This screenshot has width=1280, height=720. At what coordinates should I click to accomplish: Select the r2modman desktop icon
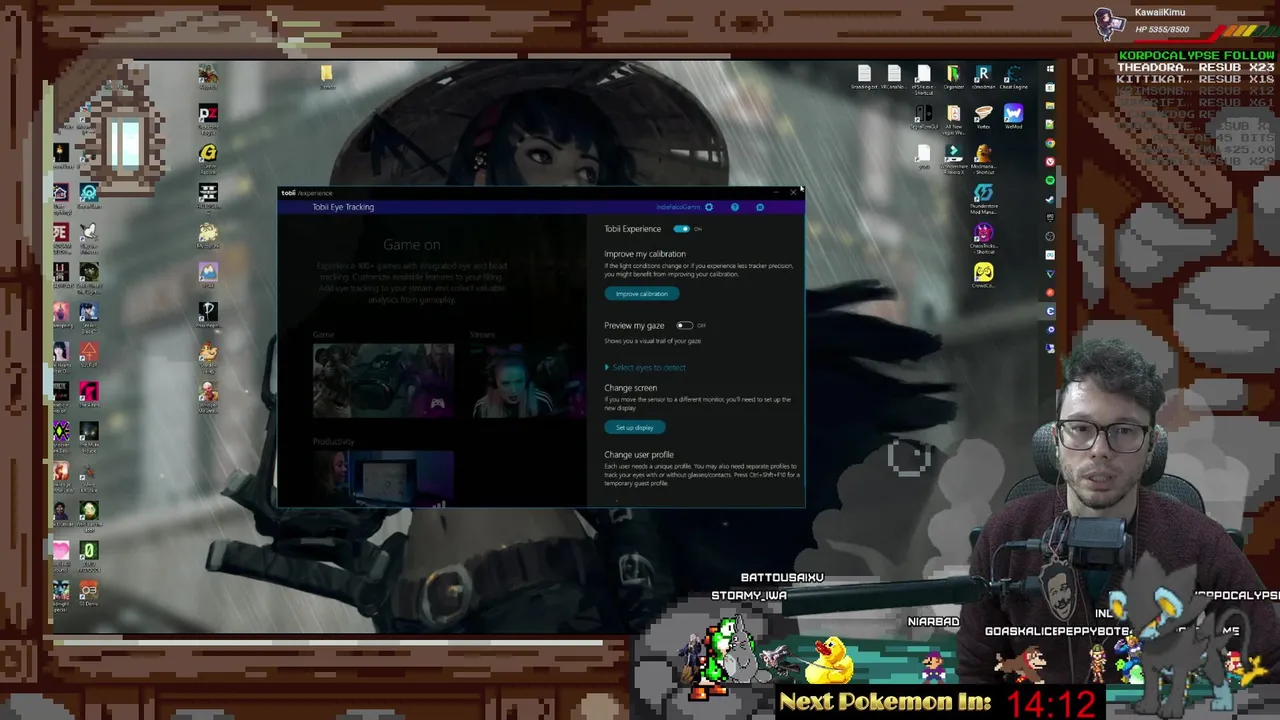pyautogui.click(x=984, y=78)
